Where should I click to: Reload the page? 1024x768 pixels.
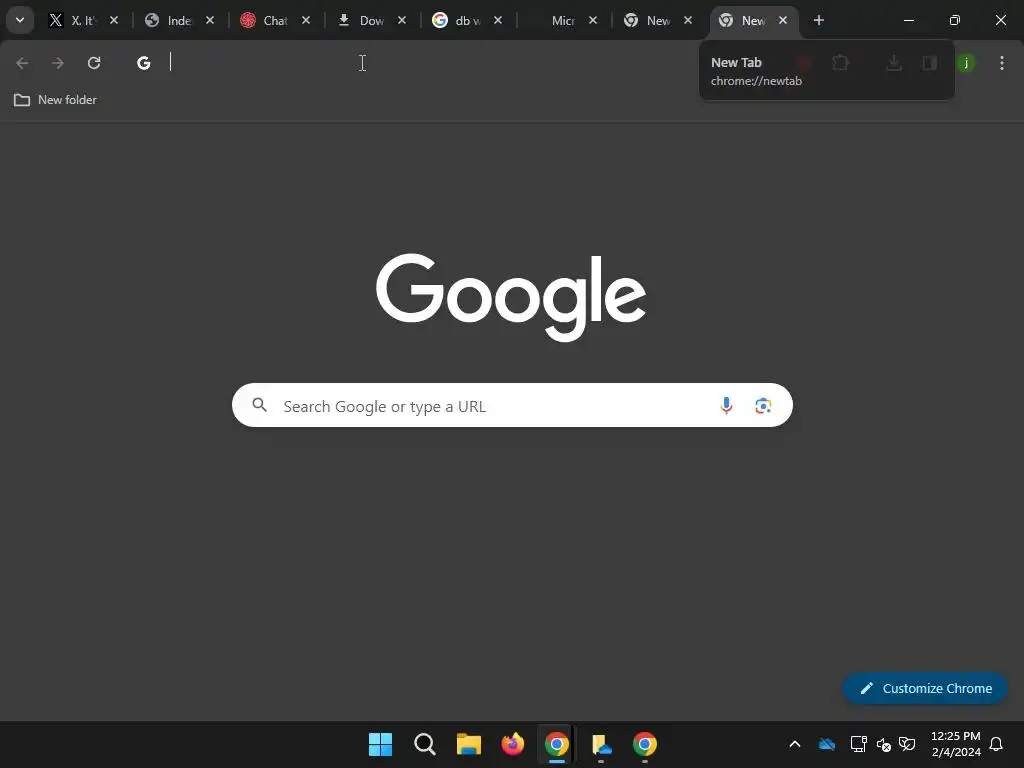pyautogui.click(x=94, y=63)
